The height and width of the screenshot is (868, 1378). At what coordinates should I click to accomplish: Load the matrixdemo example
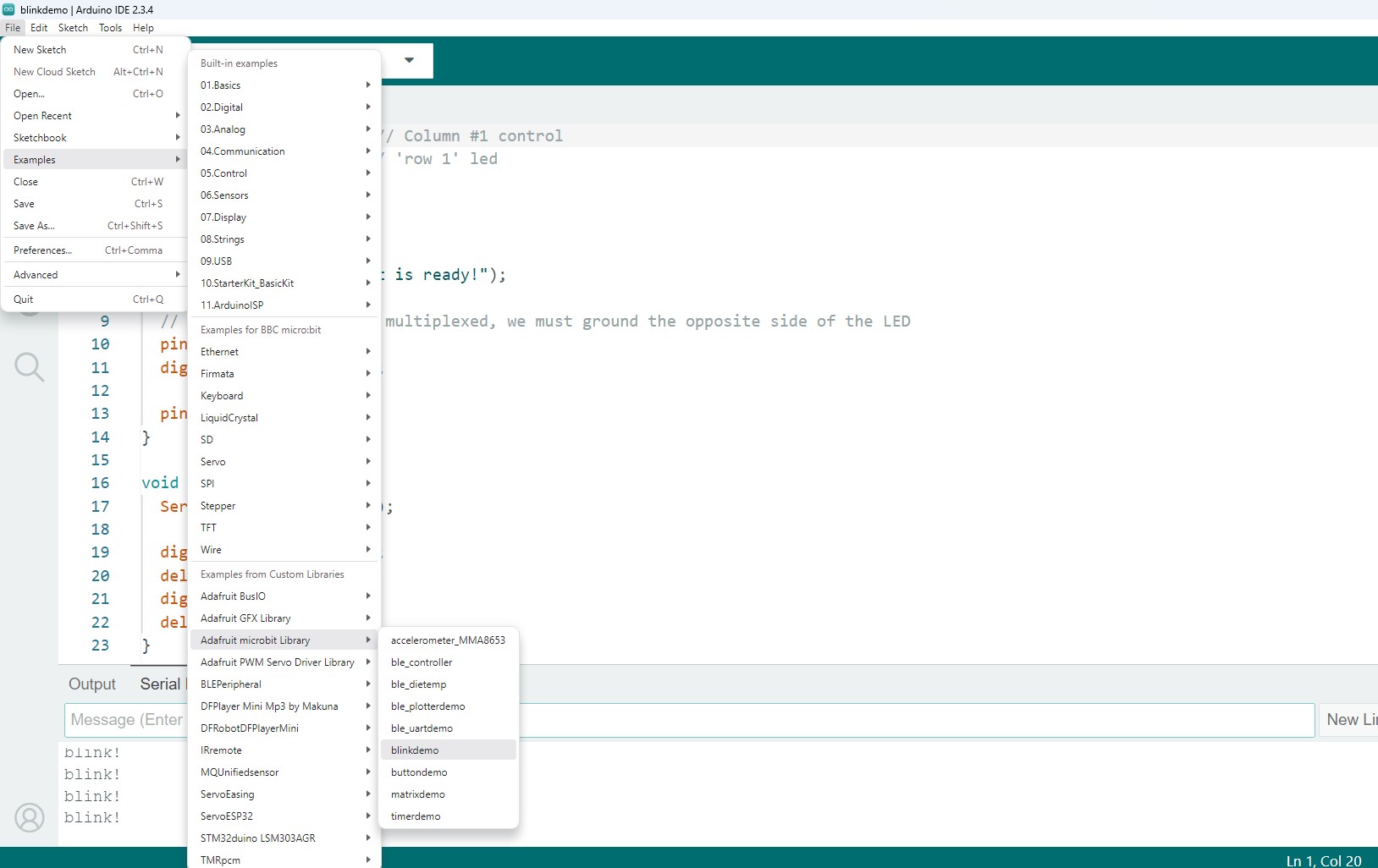pyautogui.click(x=449, y=794)
